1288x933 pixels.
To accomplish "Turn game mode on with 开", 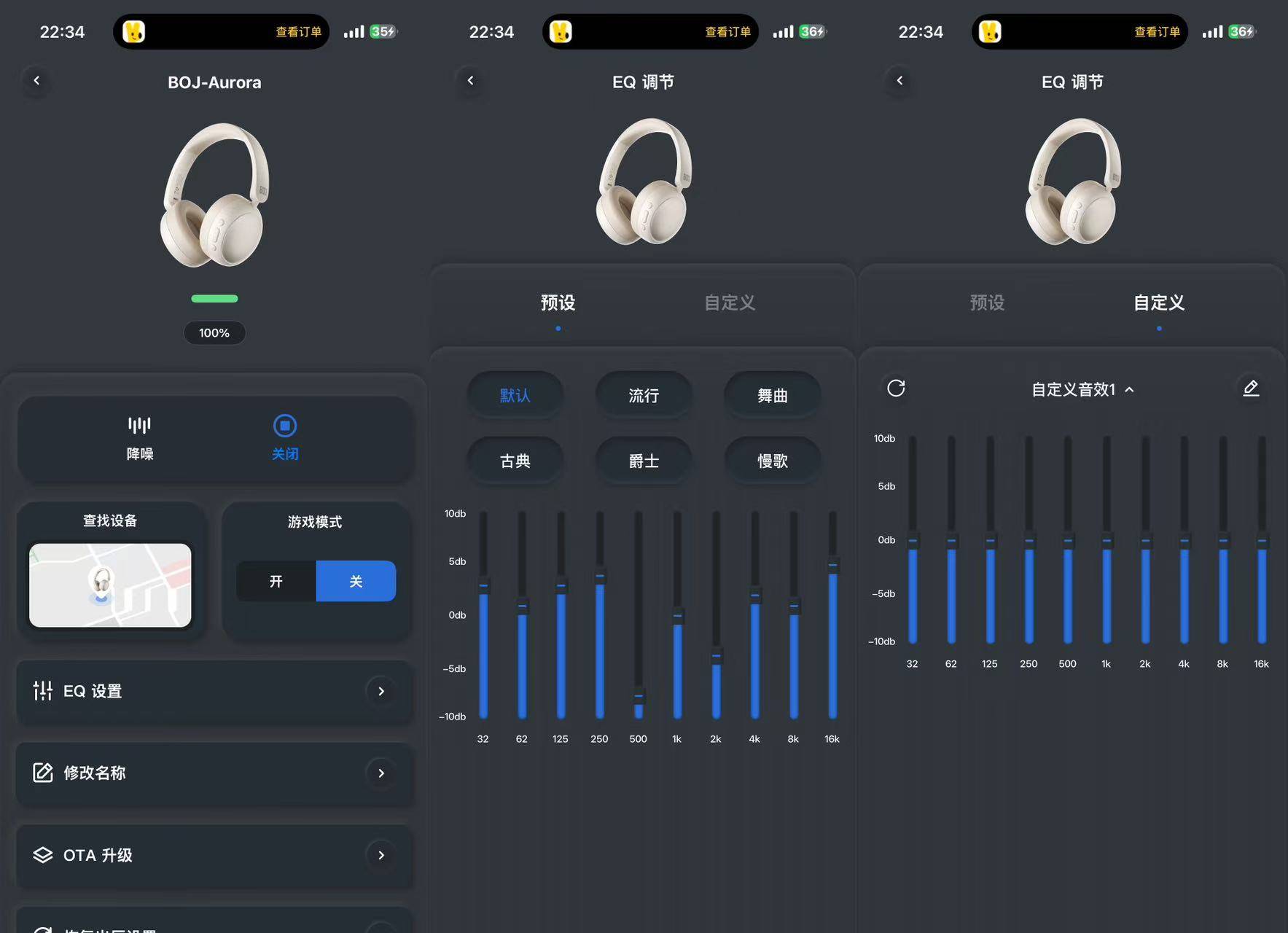I will point(276,581).
